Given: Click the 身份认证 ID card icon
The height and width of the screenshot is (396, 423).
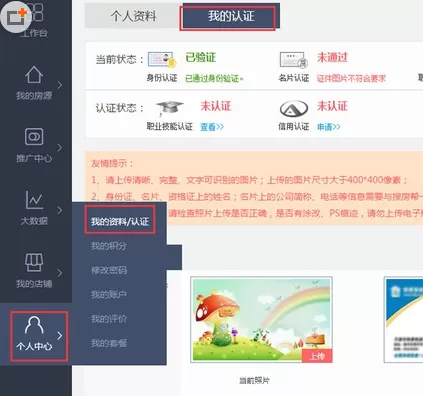Looking at the screenshot, I should coord(162,60).
